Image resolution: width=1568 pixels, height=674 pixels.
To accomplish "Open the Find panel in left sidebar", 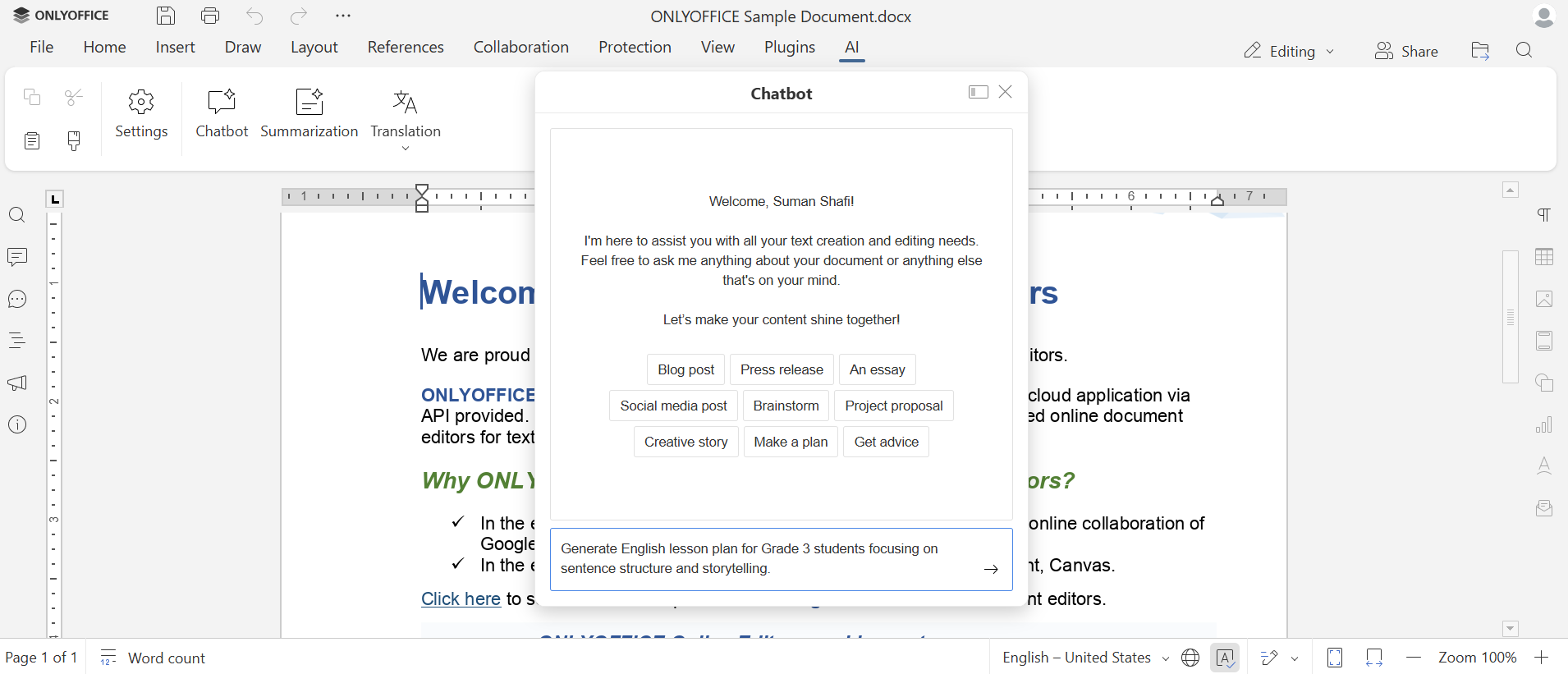I will click(x=17, y=215).
